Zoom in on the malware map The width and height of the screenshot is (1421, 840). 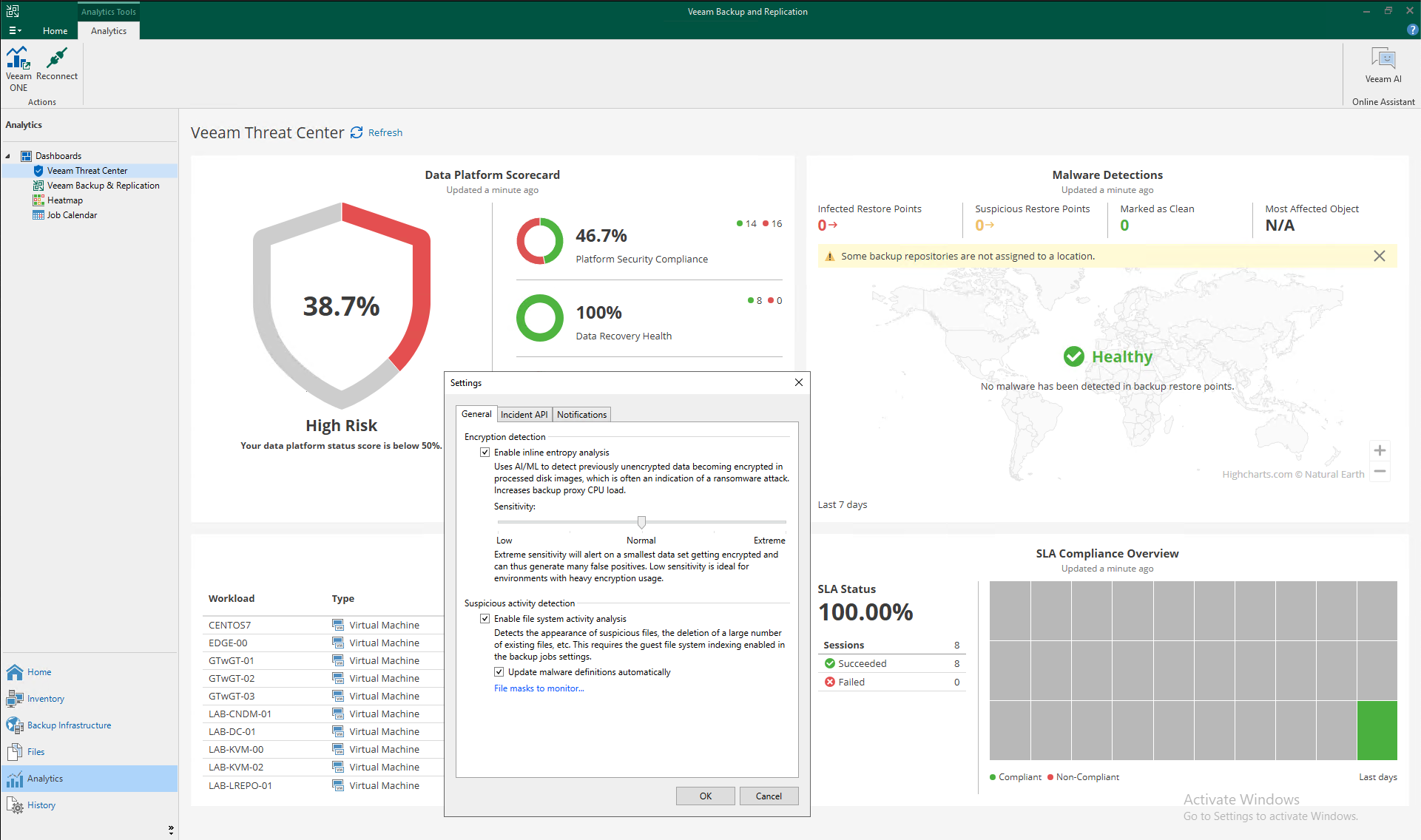[x=1379, y=450]
